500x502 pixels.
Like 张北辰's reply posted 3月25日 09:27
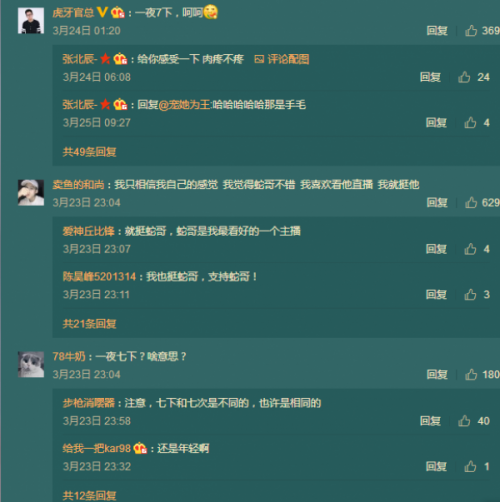(x=470, y=123)
